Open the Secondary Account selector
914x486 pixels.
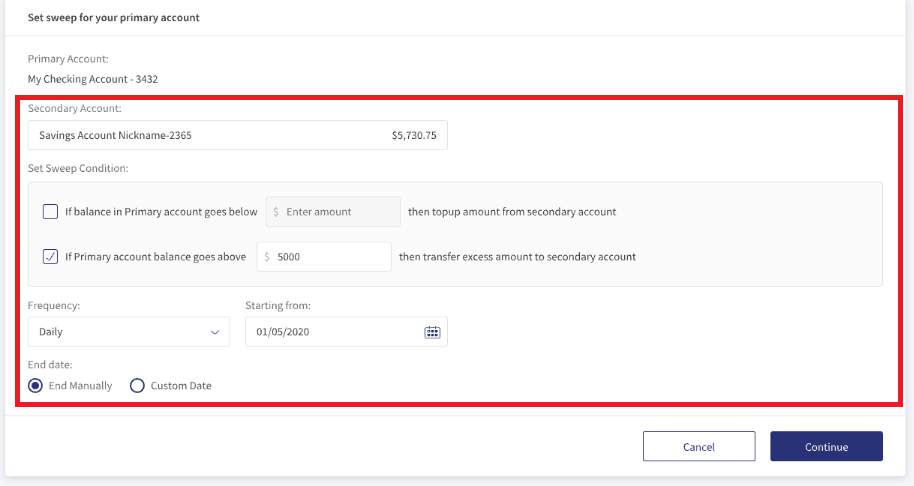238,135
